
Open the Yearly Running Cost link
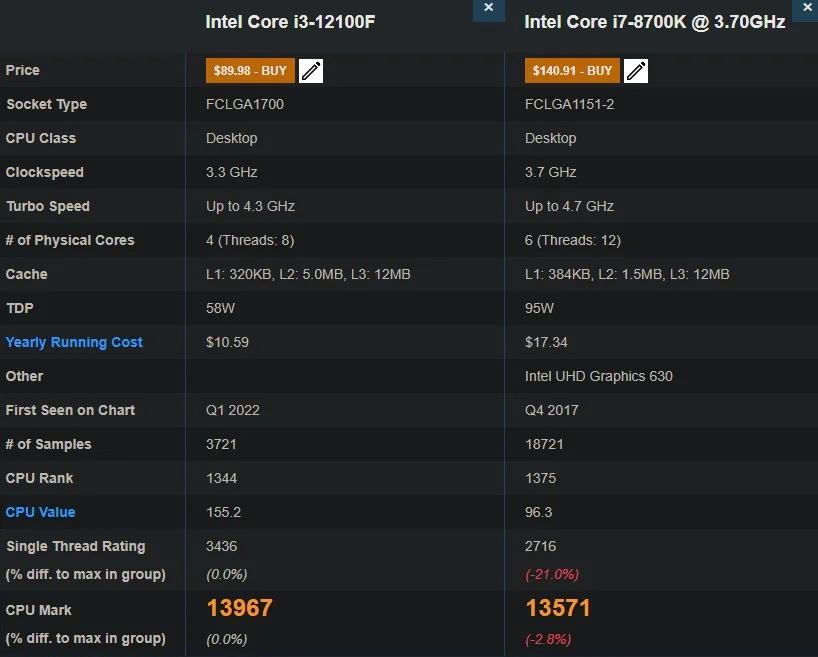(74, 342)
